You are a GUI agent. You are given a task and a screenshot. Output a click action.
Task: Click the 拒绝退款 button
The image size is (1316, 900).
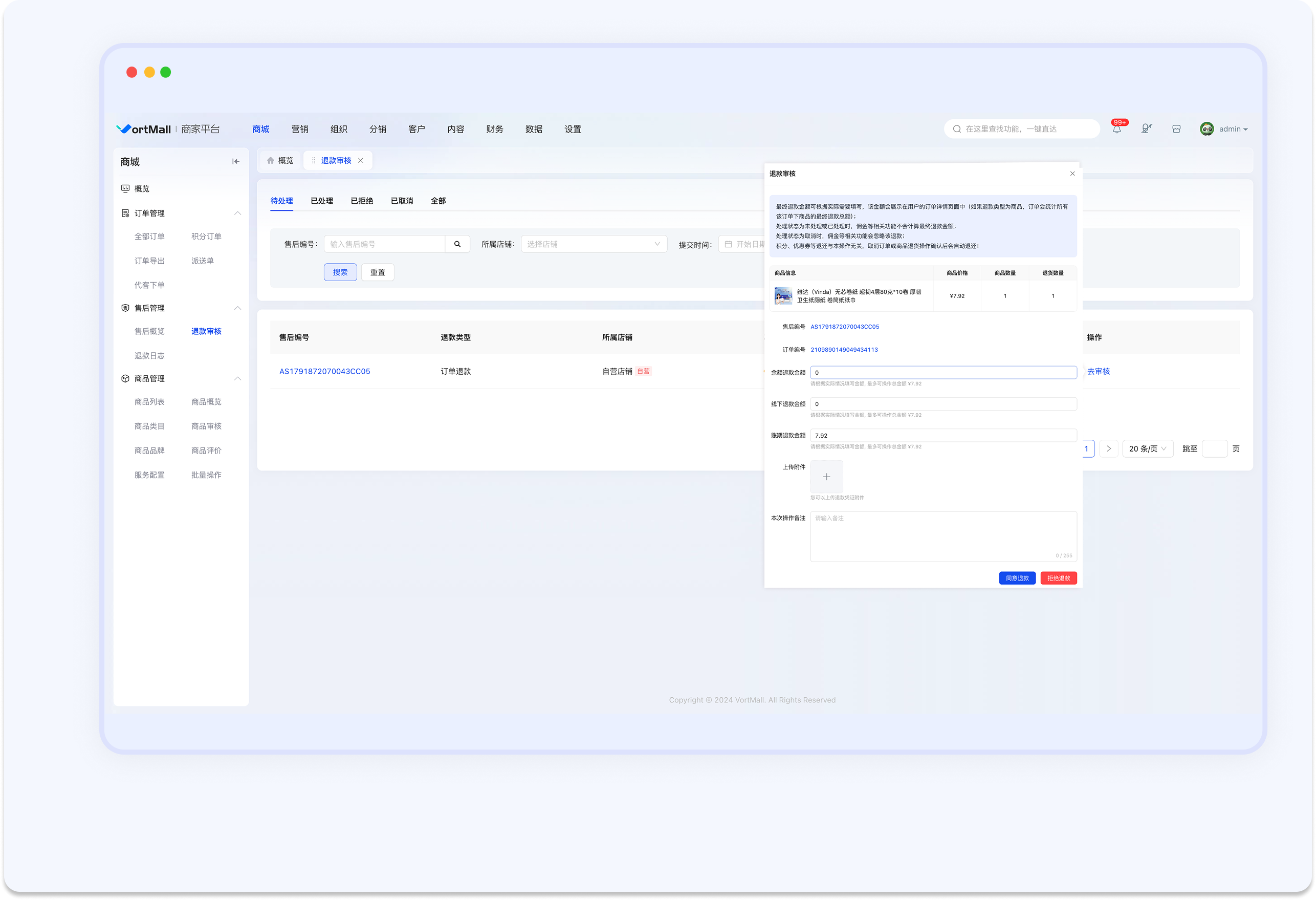[x=1058, y=577]
